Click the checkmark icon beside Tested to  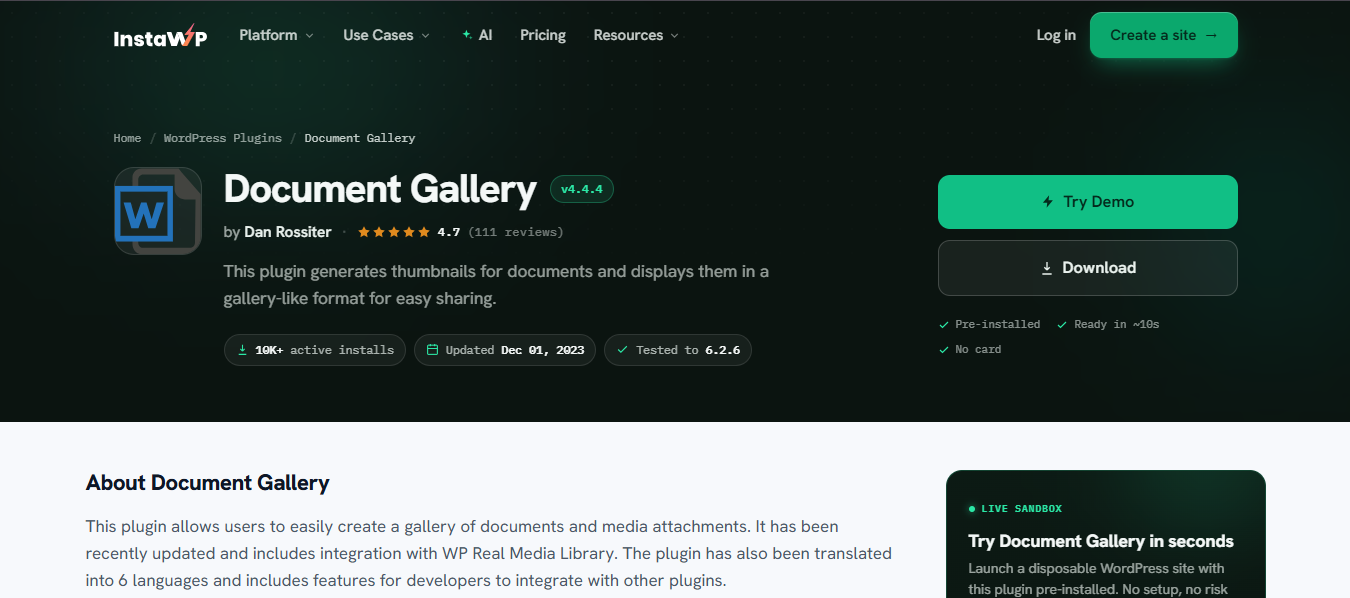coord(622,350)
